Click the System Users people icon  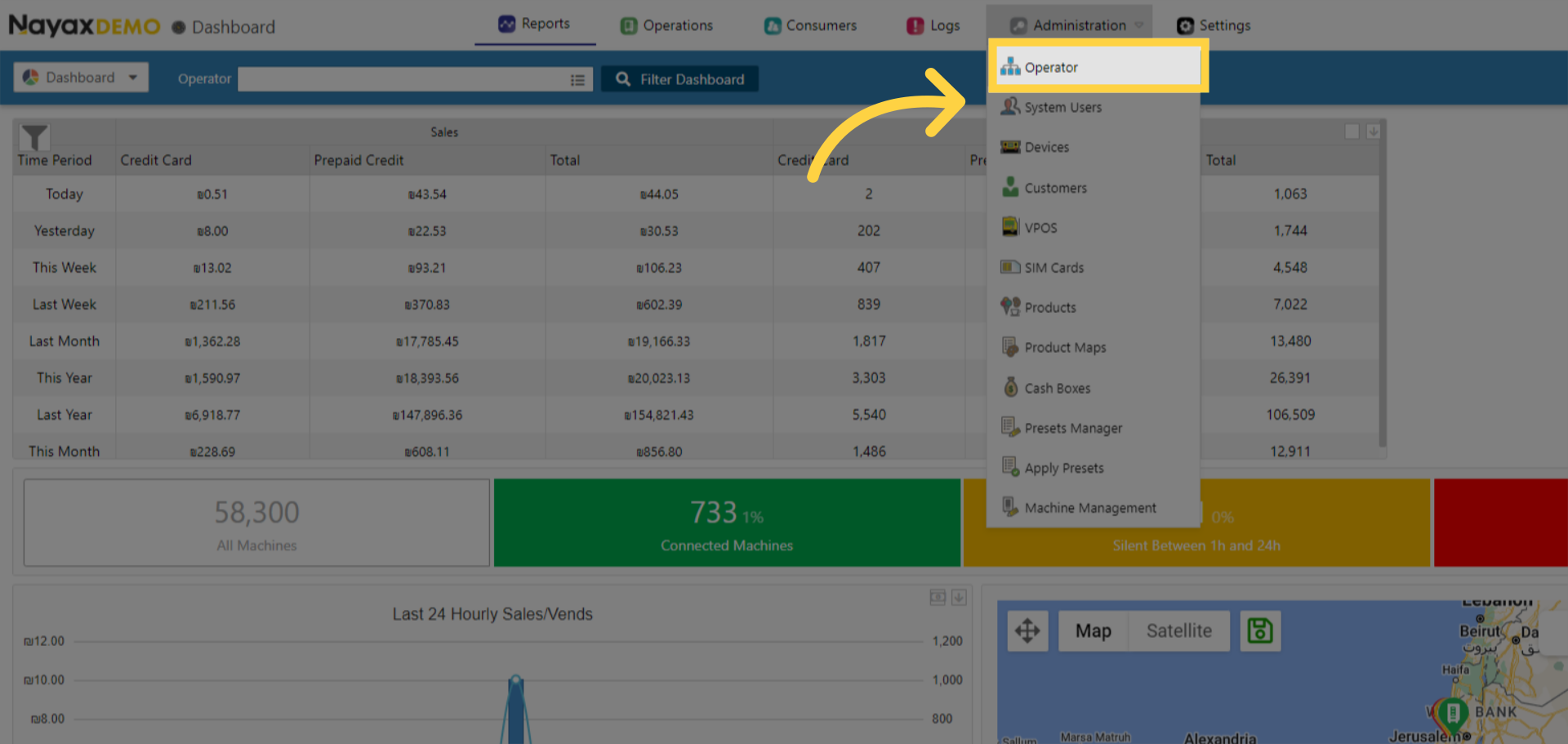click(1010, 106)
